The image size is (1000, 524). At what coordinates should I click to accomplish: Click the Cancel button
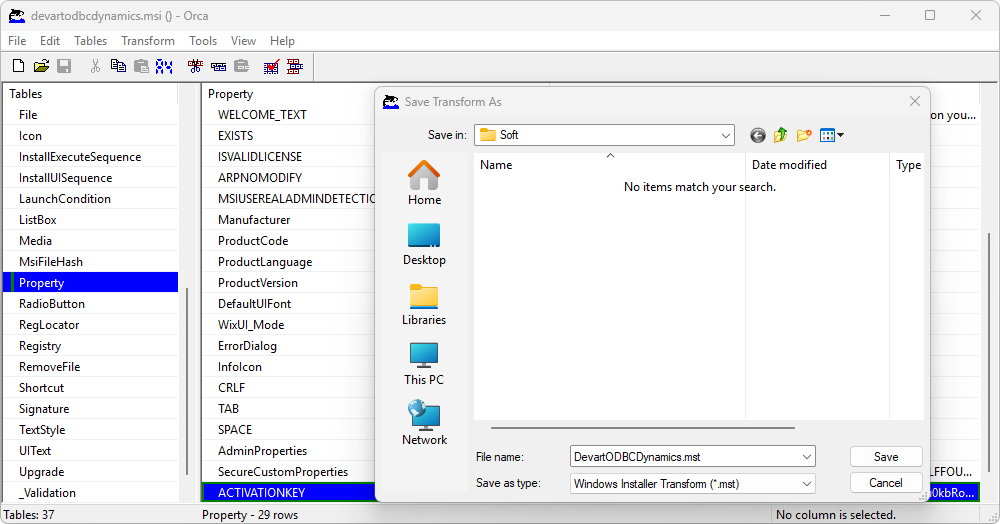[x=886, y=483]
